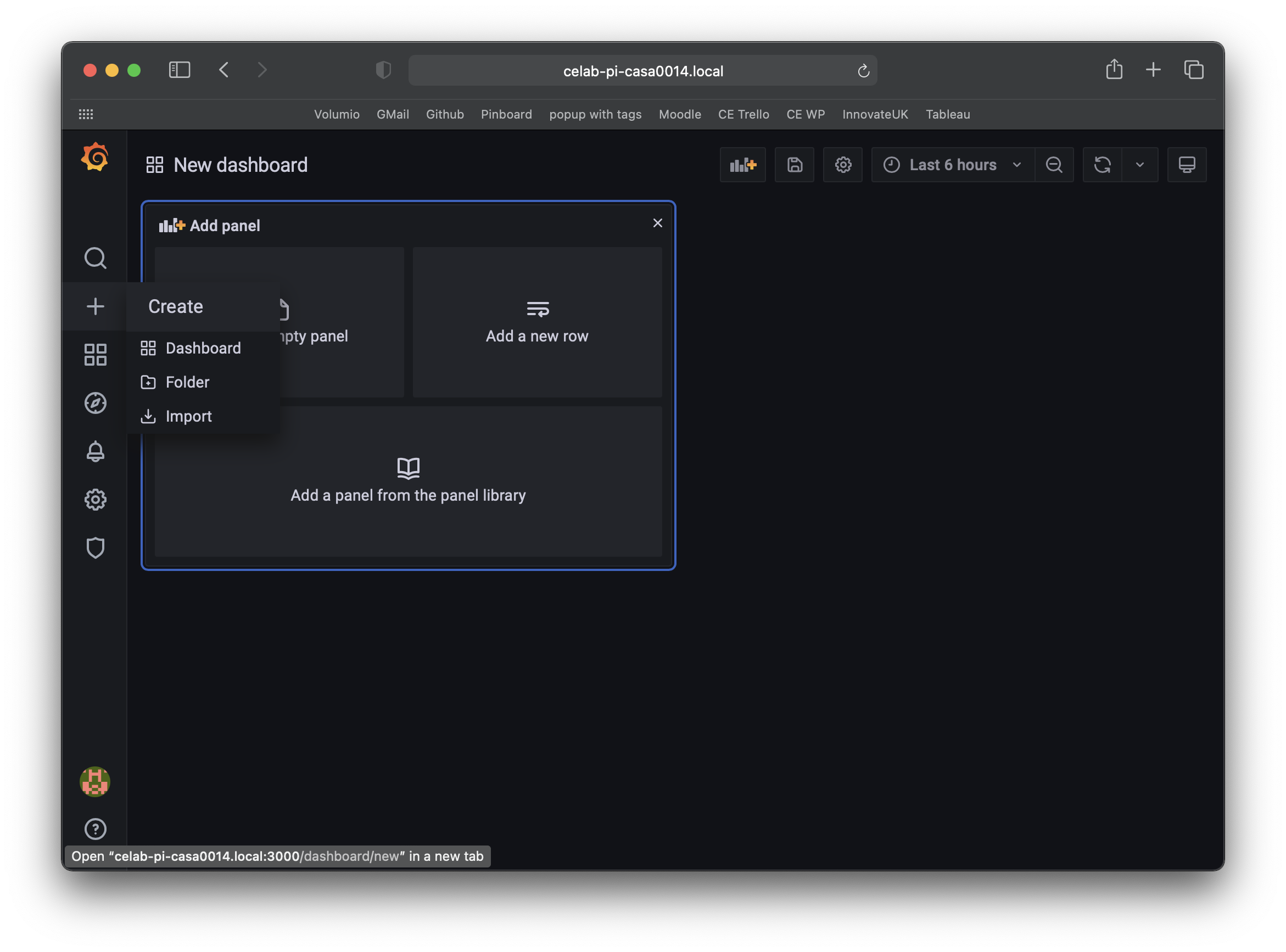Refresh the dashboard

click(x=1102, y=165)
